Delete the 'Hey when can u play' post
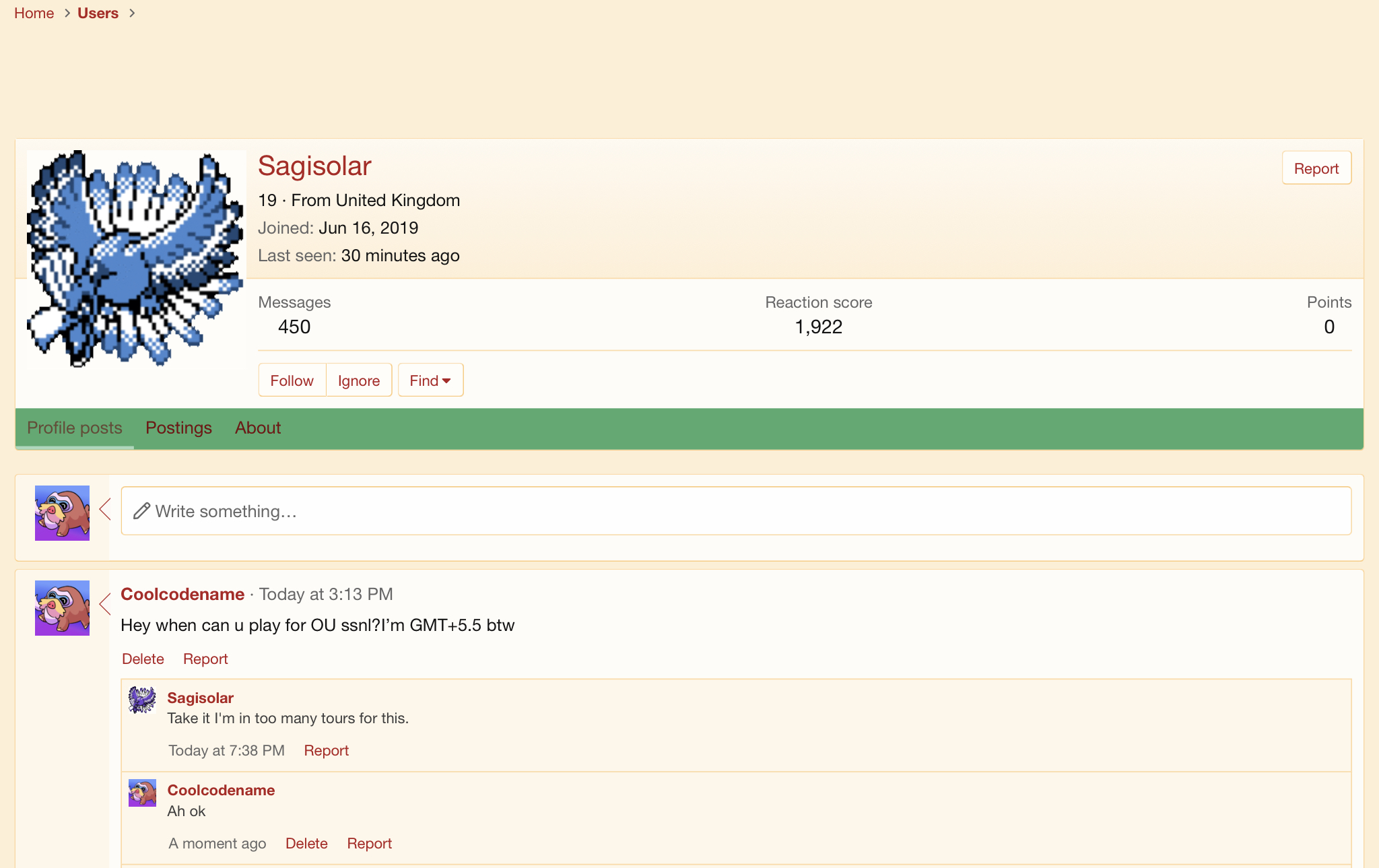Screen dimensions: 1379x868 point(143,659)
